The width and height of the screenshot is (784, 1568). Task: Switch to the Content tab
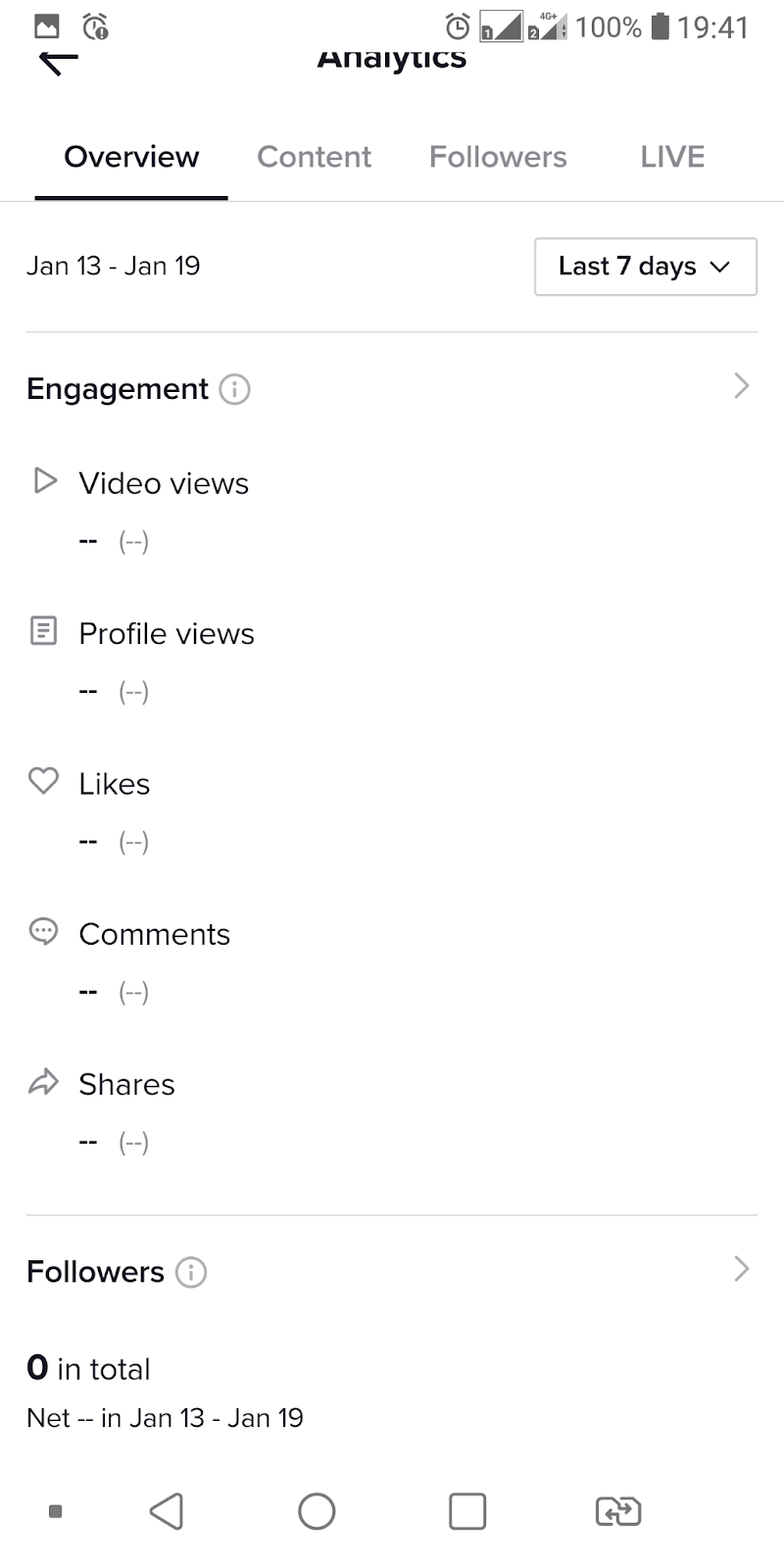pyautogui.click(x=314, y=157)
